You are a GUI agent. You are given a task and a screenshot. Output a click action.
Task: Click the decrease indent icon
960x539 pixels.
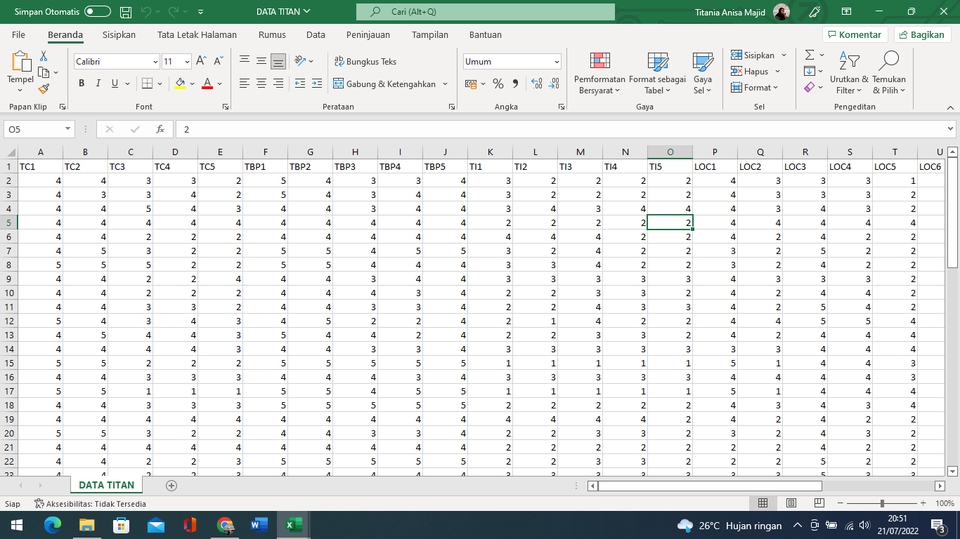pos(300,83)
